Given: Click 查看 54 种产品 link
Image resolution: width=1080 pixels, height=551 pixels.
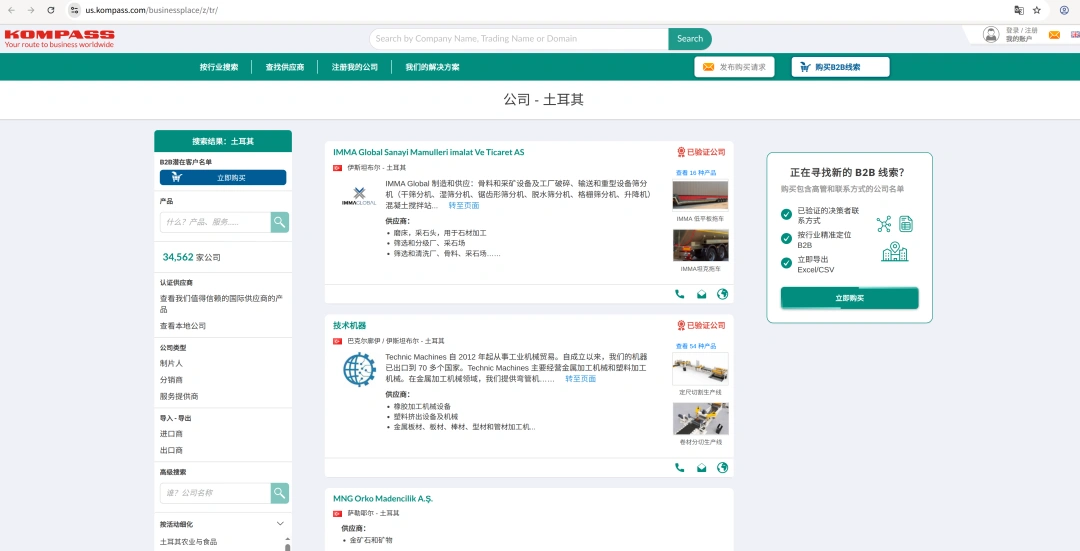Looking at the screenshot, I should coord(696,346).
